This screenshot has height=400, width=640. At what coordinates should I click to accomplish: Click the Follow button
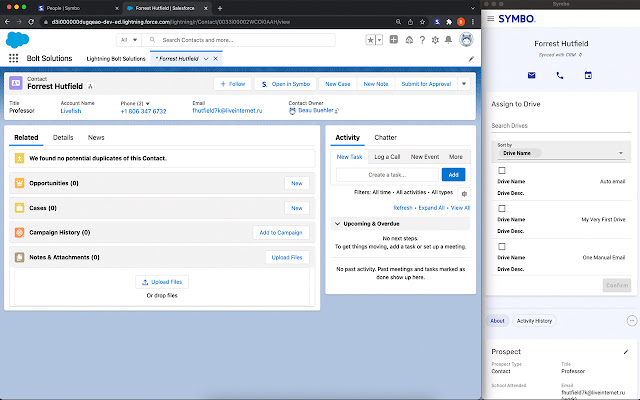(232, 84)
